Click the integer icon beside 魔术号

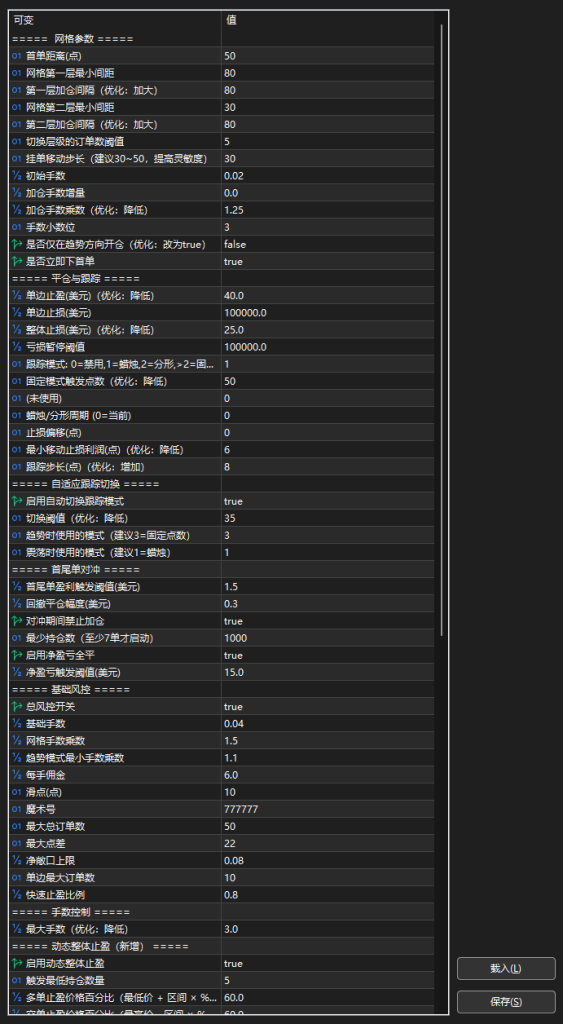[17, 809]
